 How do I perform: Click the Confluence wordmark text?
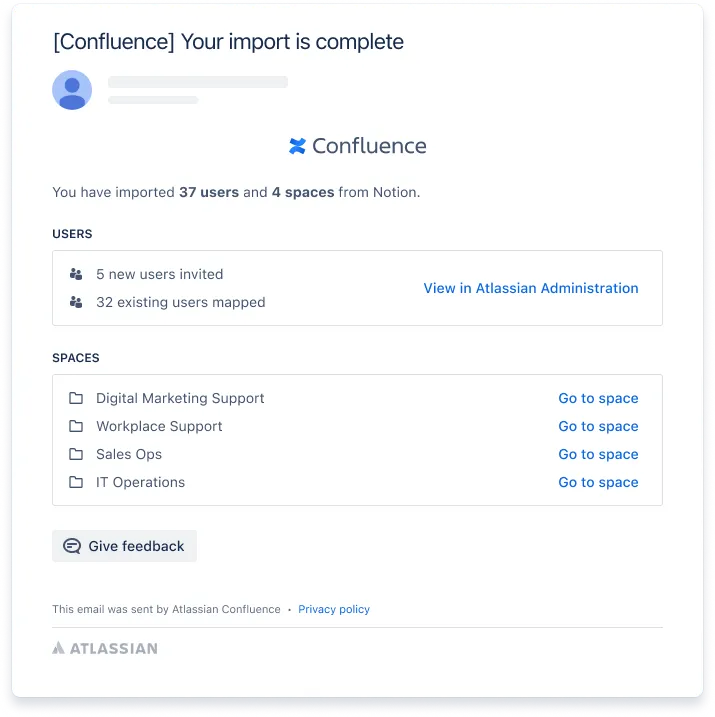[369, 146]
